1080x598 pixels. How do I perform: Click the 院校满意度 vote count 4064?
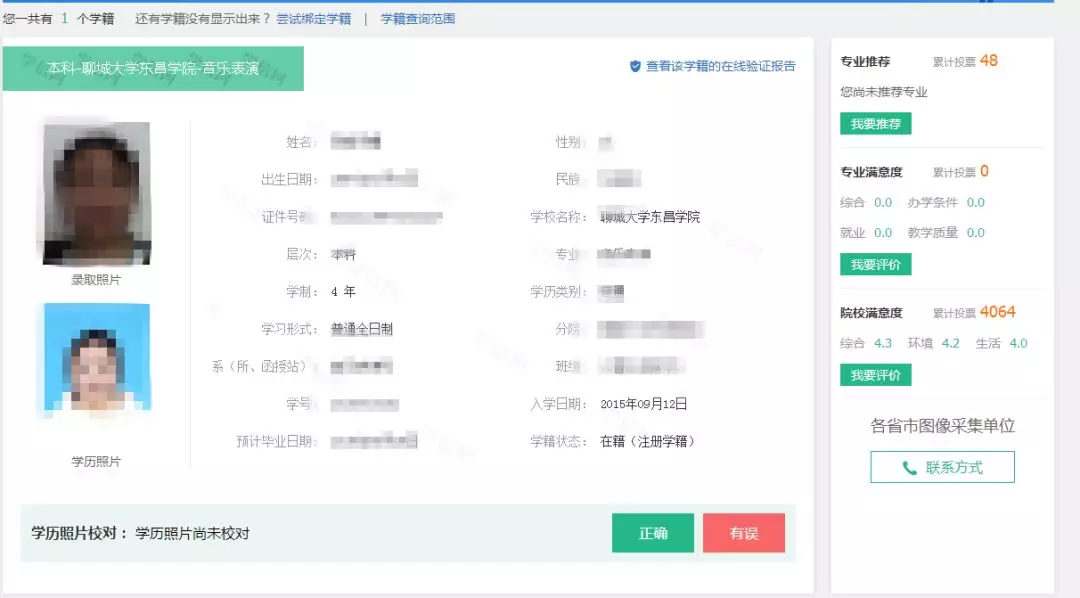(x=997, y=312)
